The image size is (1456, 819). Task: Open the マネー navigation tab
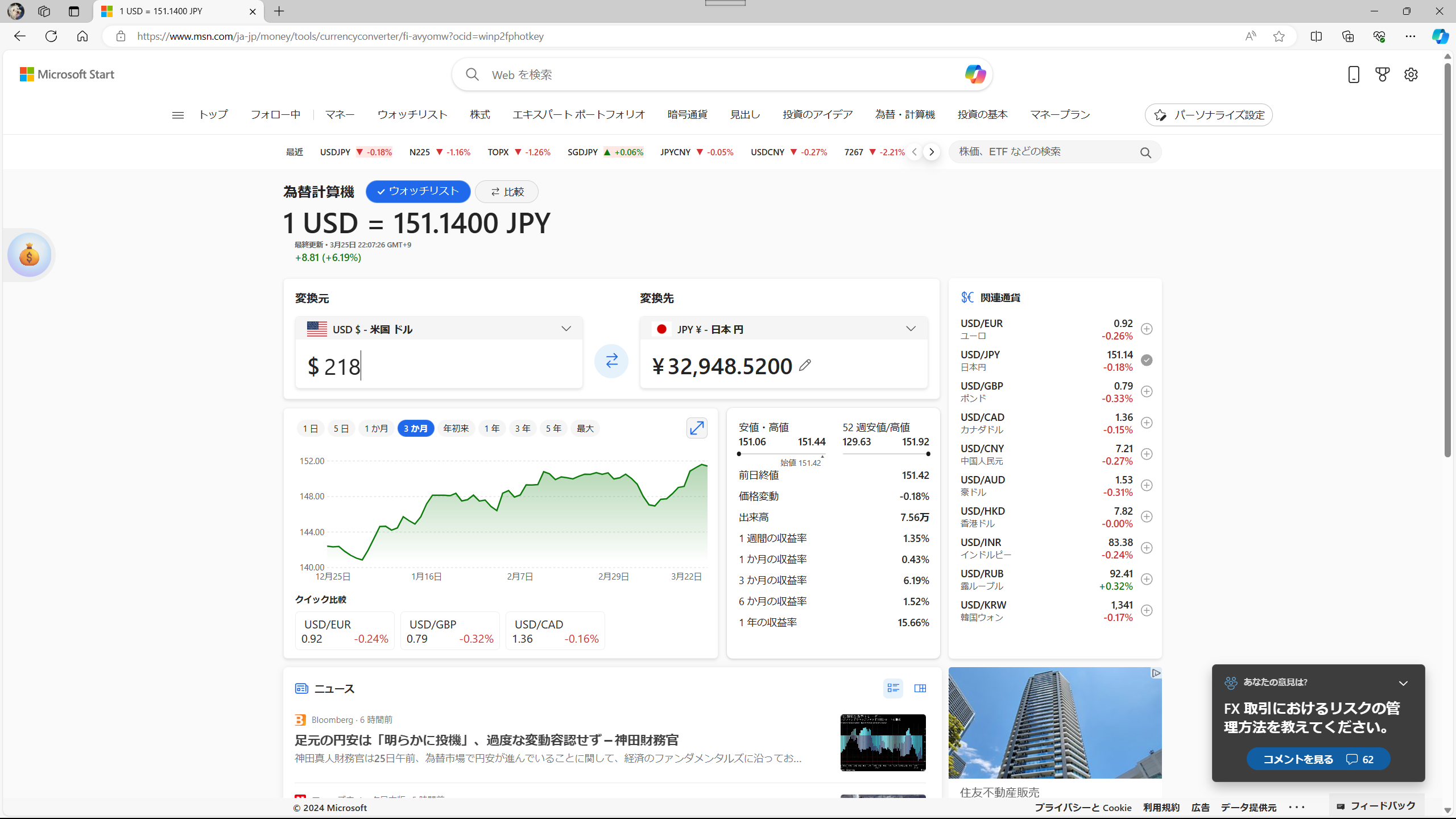tap(340, 115)
